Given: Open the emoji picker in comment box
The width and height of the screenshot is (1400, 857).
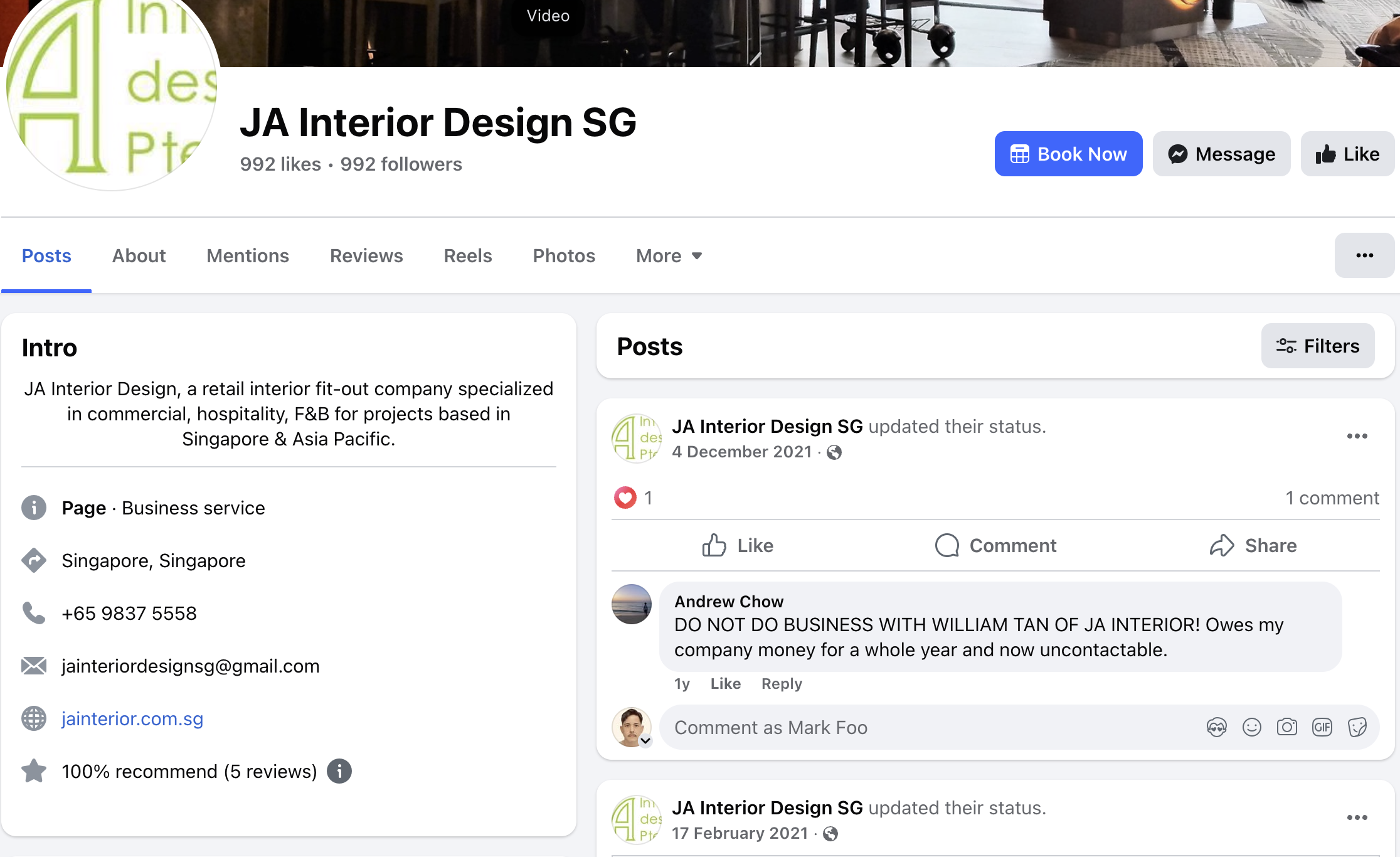Looking at the screenshot, I should pyautogui.click(x=1251, y=727).
